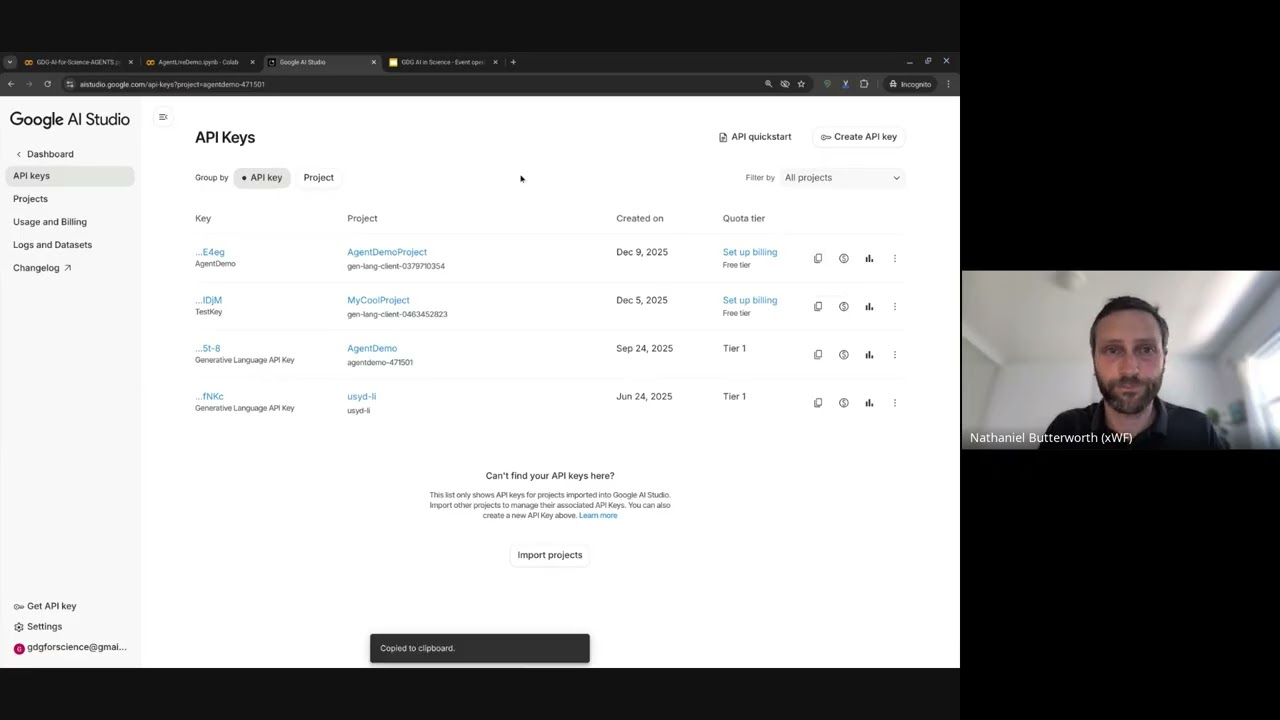Viewport: 1280px width, 720px height.
Task: Bookmark this page with the star icon
Action: [x=801, y=84]
